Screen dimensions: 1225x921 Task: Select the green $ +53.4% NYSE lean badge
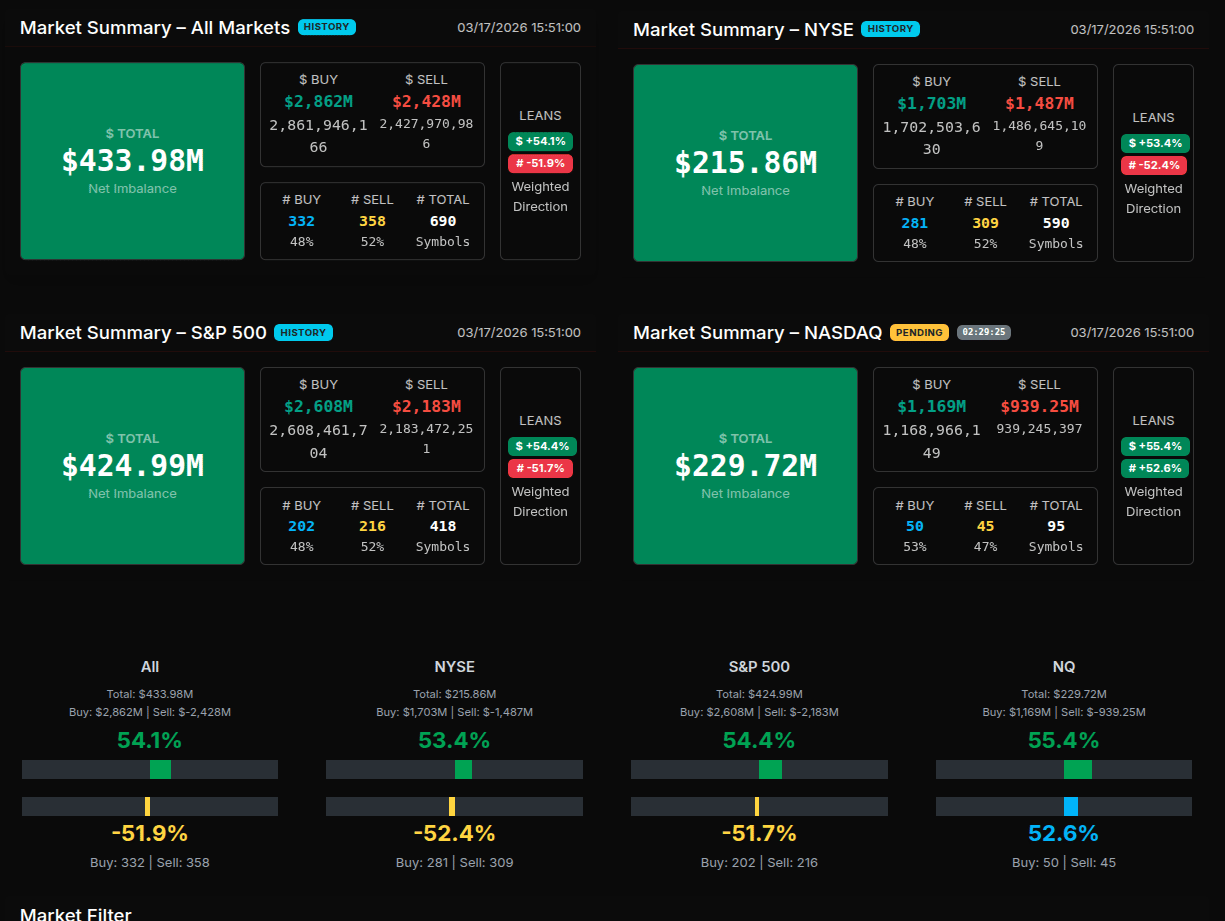coord(1154,143)
